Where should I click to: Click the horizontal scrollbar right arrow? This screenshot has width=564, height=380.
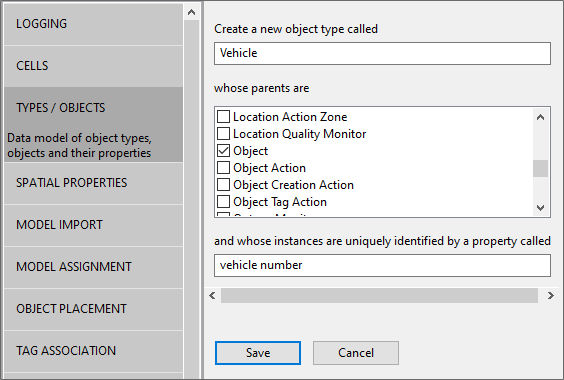[551, 295]
